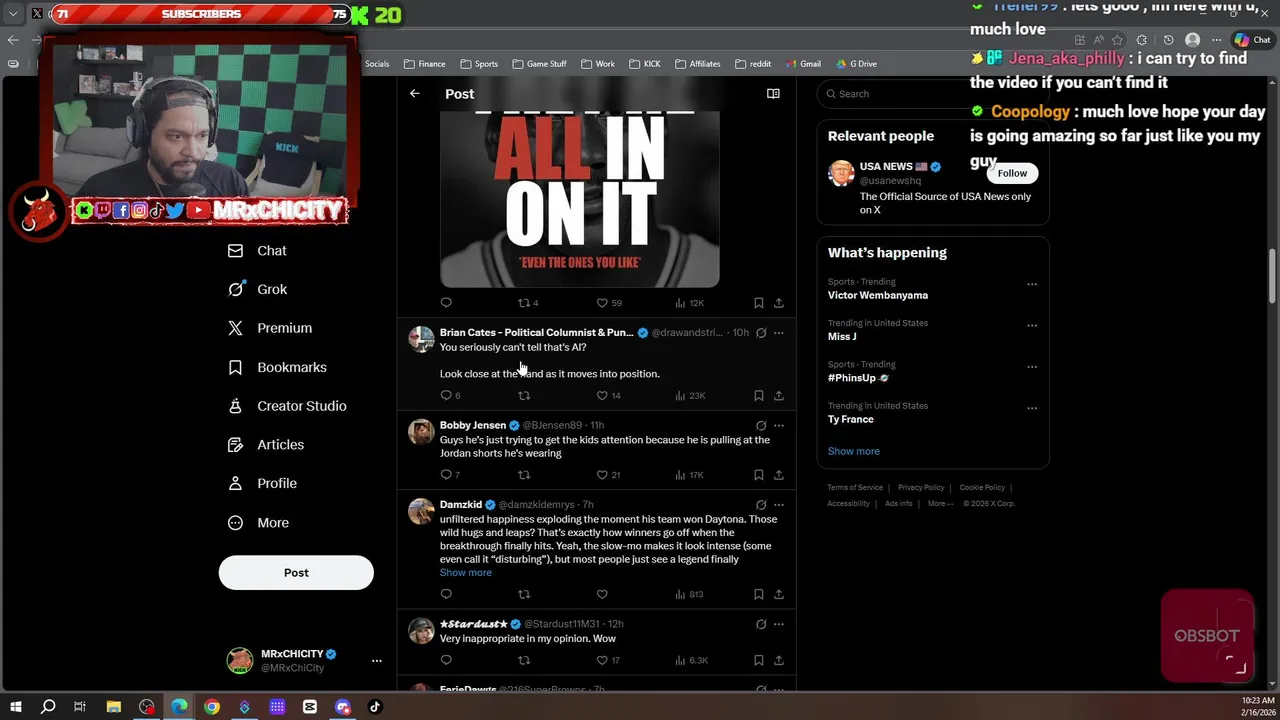Open the Cookie Policy link
1280x720 pixels.
point(982,488)
